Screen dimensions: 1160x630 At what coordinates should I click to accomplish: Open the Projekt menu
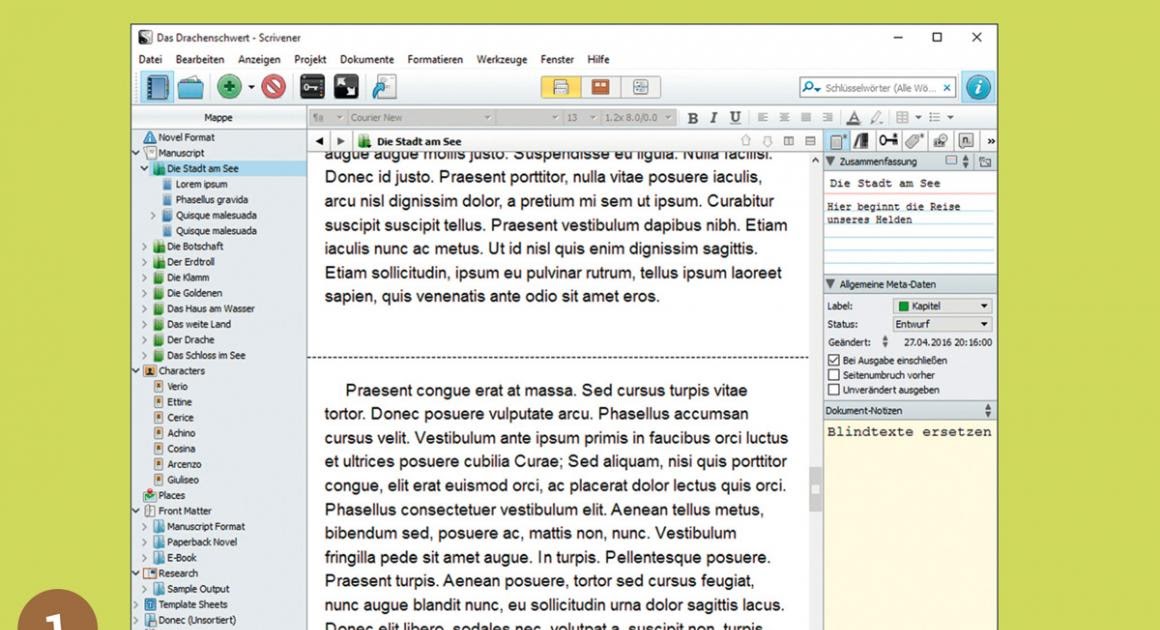(310, 59)
